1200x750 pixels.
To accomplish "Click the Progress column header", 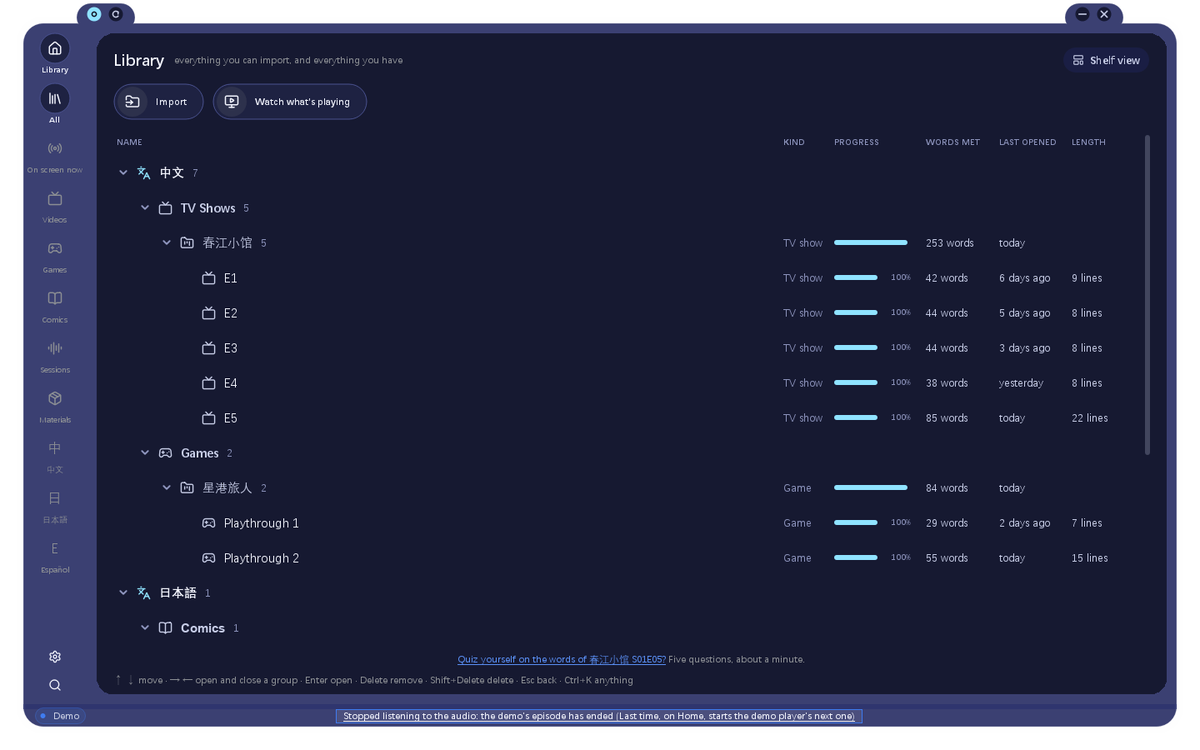I will pyautogui.click(x=857, y=142).
